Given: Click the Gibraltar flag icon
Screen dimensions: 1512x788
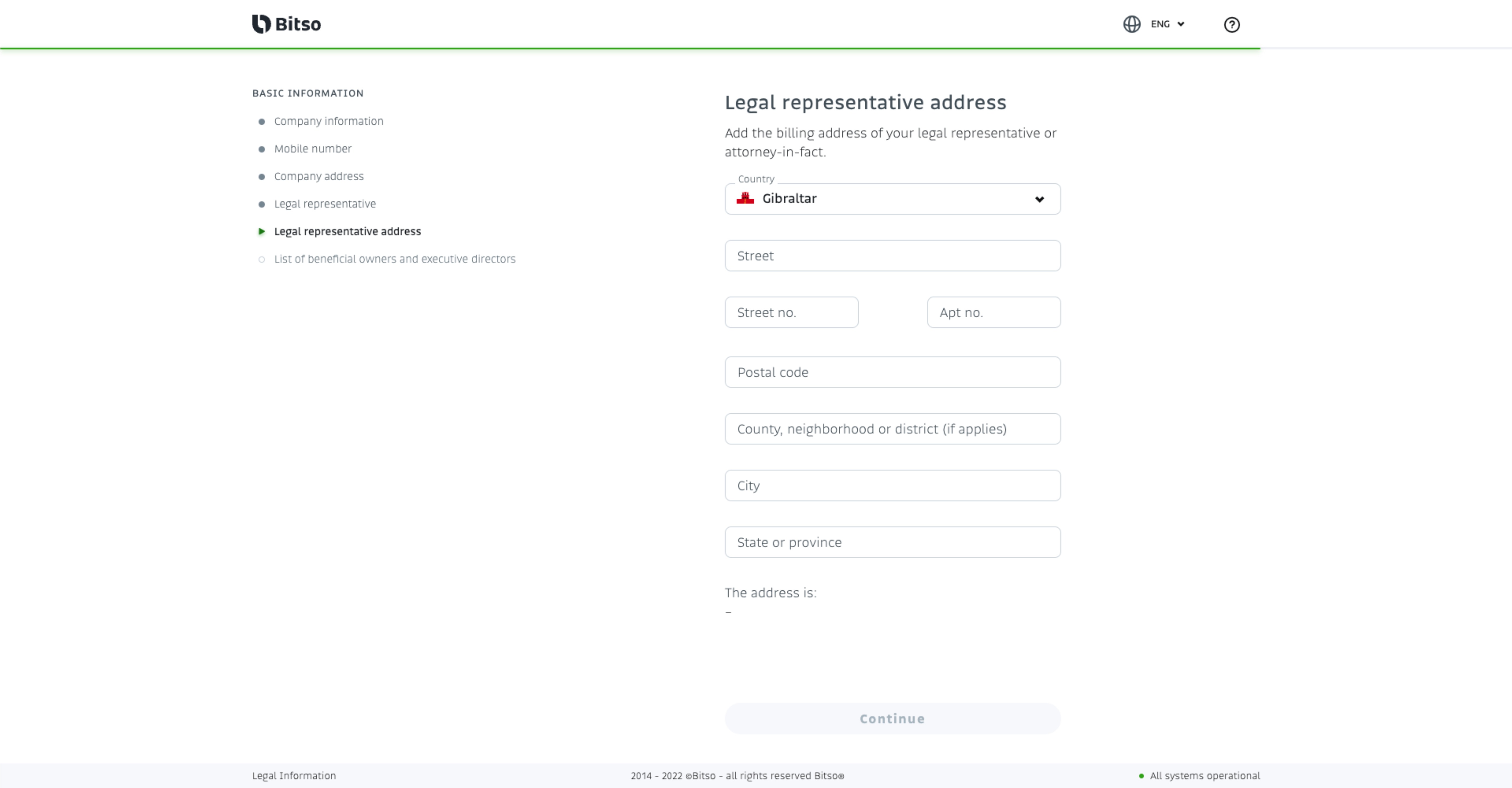Looking at the screenshot, I should point(745,198).
